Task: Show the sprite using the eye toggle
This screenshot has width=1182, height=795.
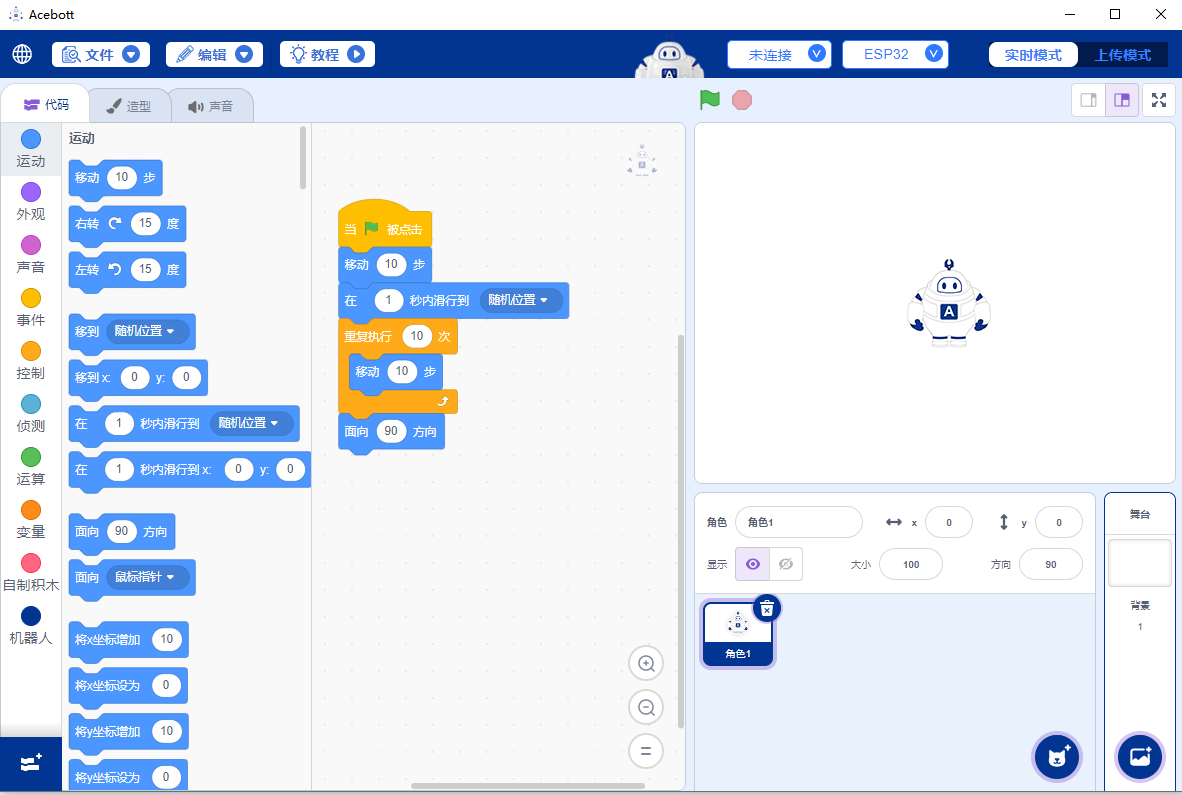Action: tap(752, 564)
